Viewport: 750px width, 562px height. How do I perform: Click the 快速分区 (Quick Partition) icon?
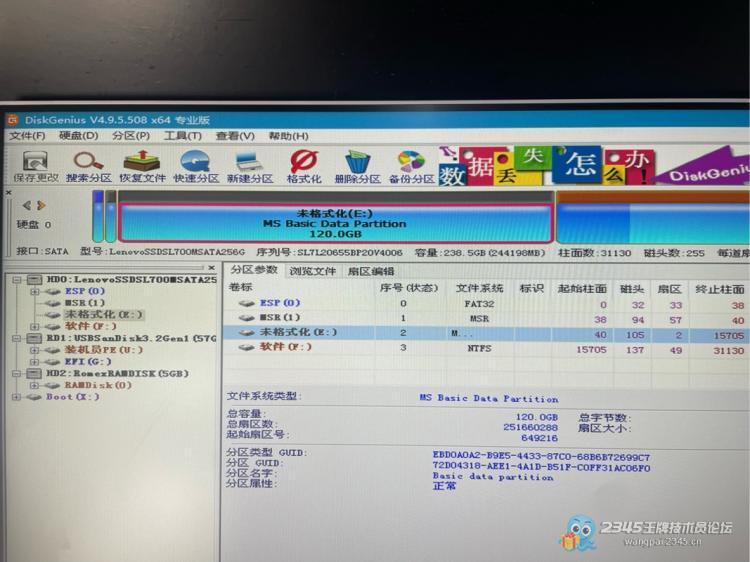point(195,165)
